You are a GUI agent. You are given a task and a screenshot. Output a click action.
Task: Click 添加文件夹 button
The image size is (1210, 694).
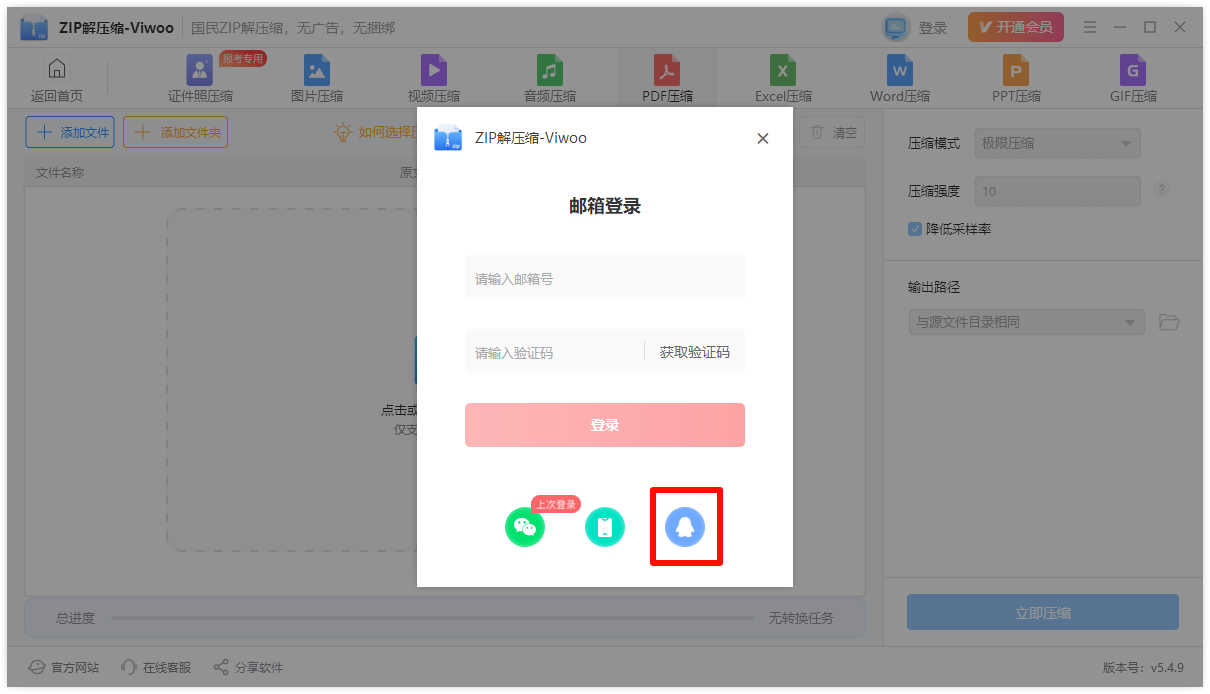[x=175, y=132]
